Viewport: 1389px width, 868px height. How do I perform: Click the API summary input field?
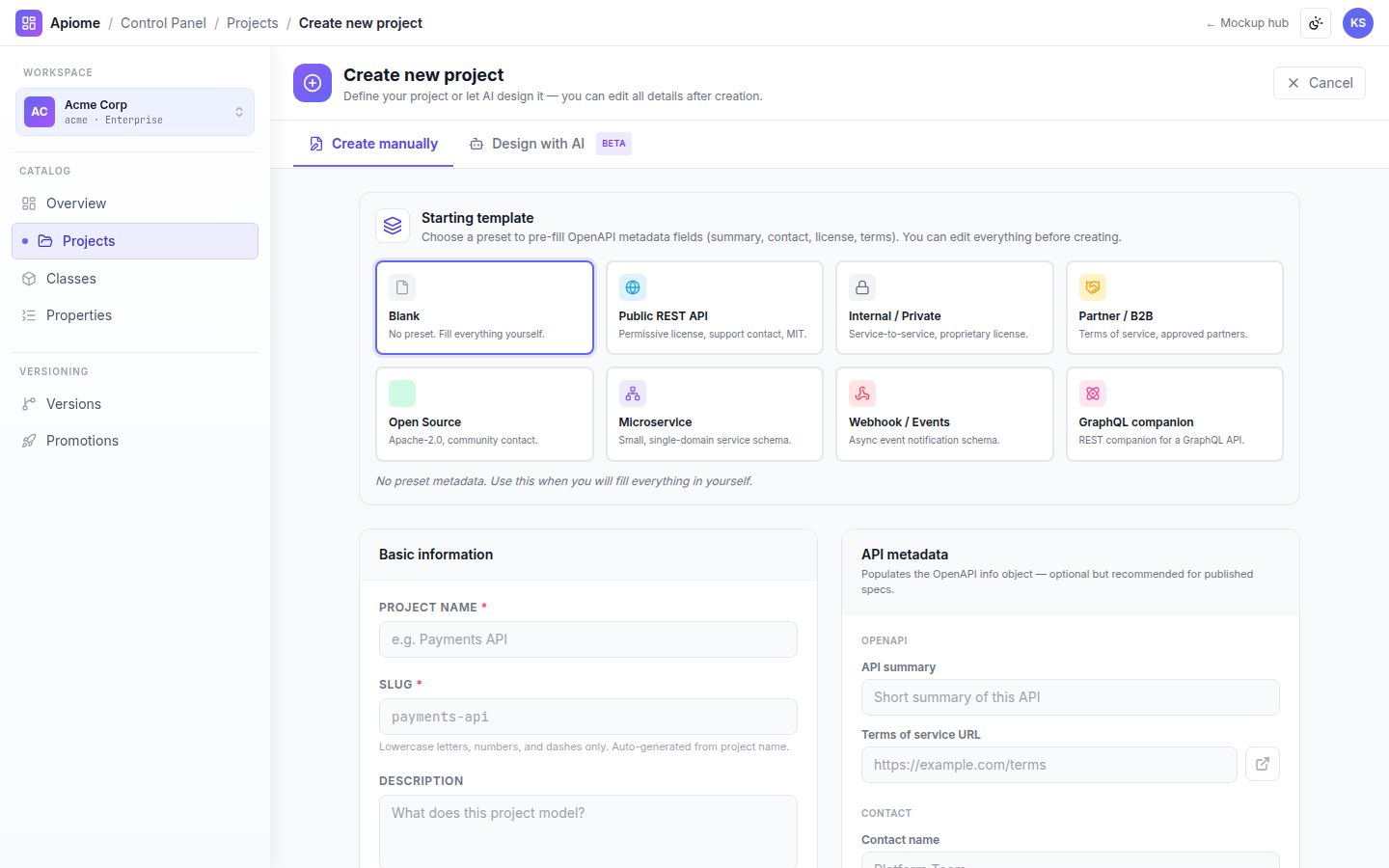(x=1071, y=697)
